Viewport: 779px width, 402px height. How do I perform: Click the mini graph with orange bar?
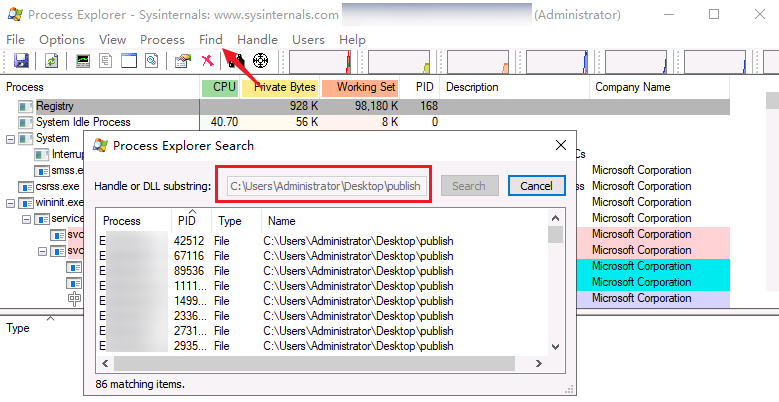click(x=478, y=62)
